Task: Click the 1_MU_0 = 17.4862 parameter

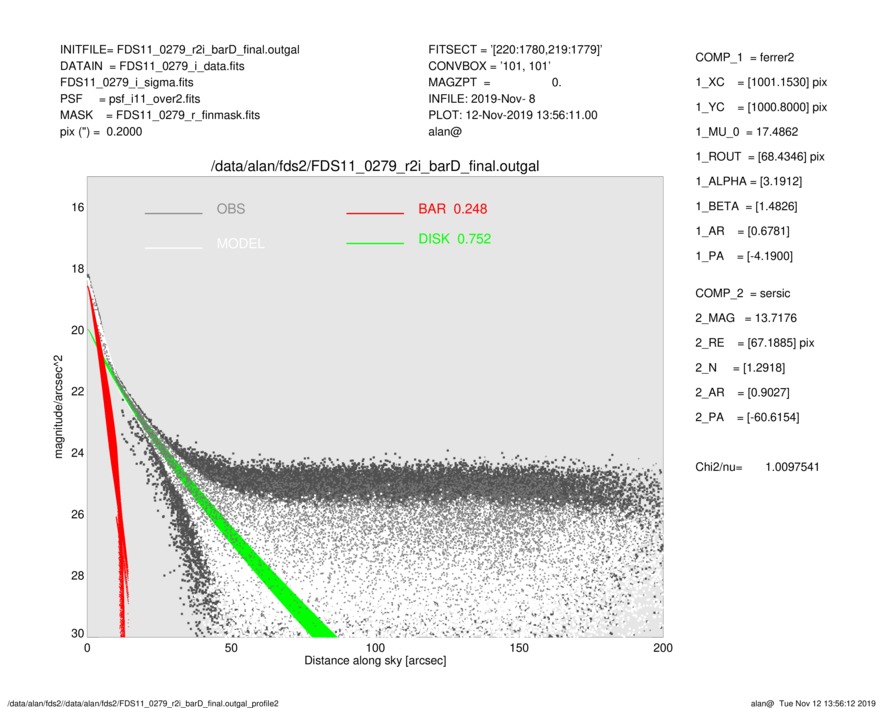Action: [x=747, y=132]
